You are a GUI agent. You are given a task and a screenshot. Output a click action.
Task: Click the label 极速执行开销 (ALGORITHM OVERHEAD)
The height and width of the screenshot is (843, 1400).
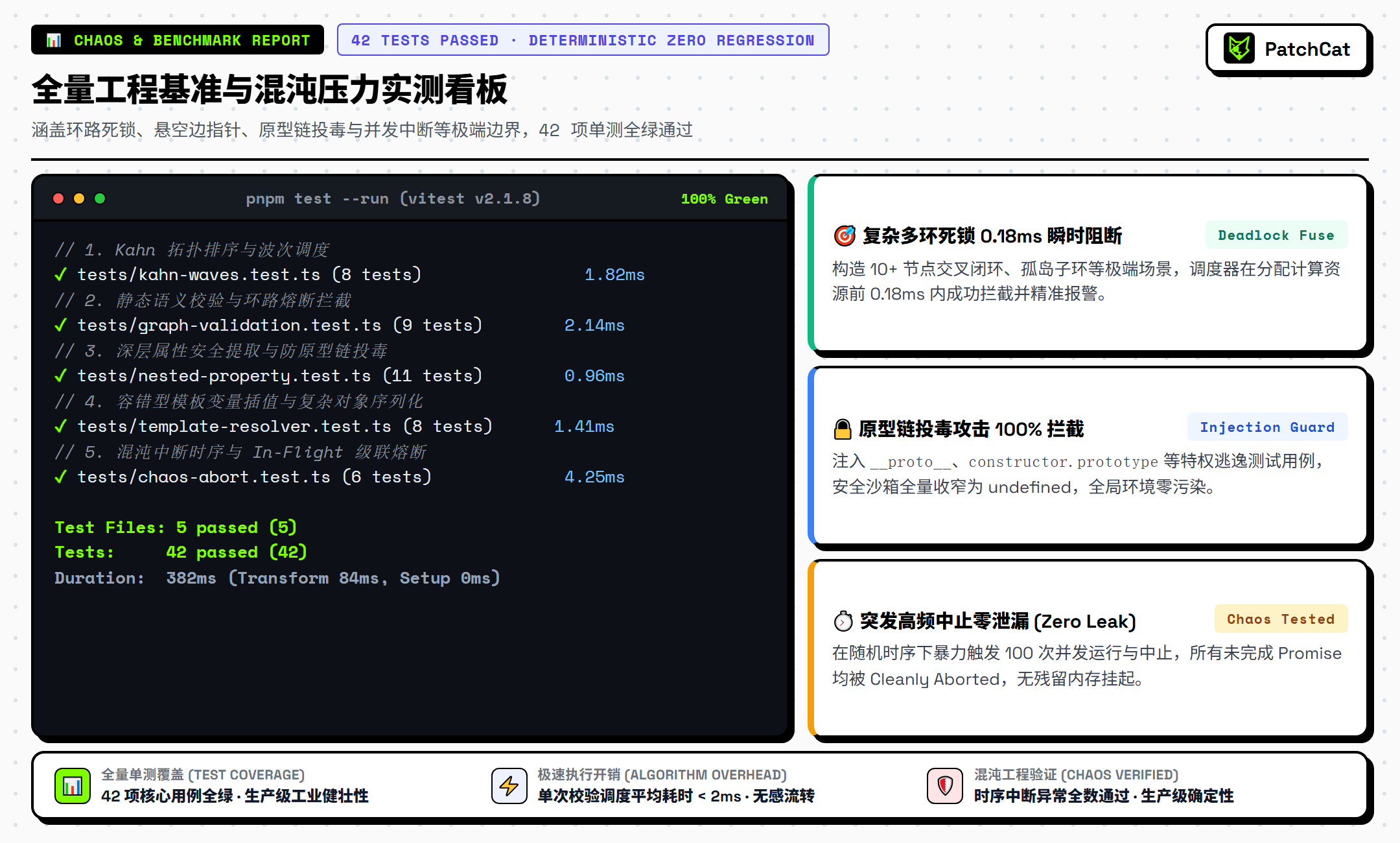tap(662, 775)
